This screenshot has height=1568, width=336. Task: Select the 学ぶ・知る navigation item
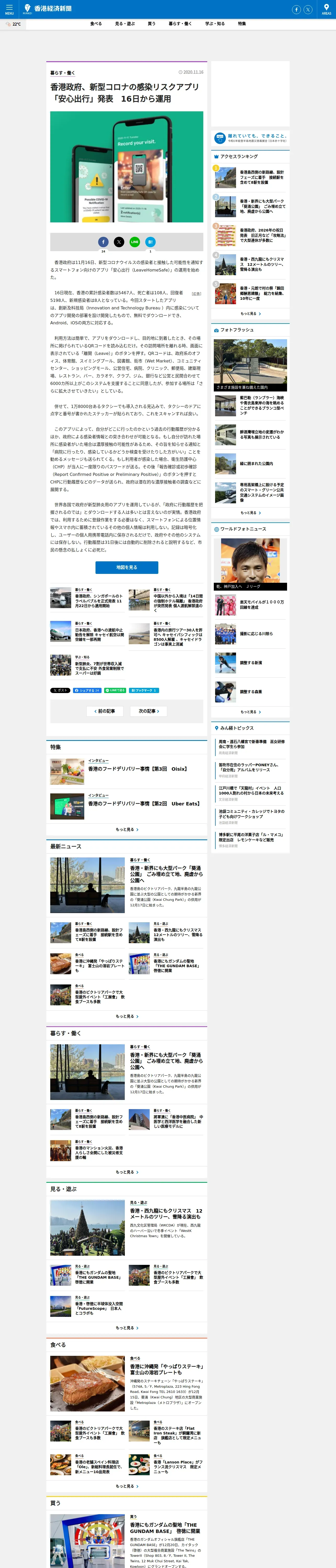215,24
